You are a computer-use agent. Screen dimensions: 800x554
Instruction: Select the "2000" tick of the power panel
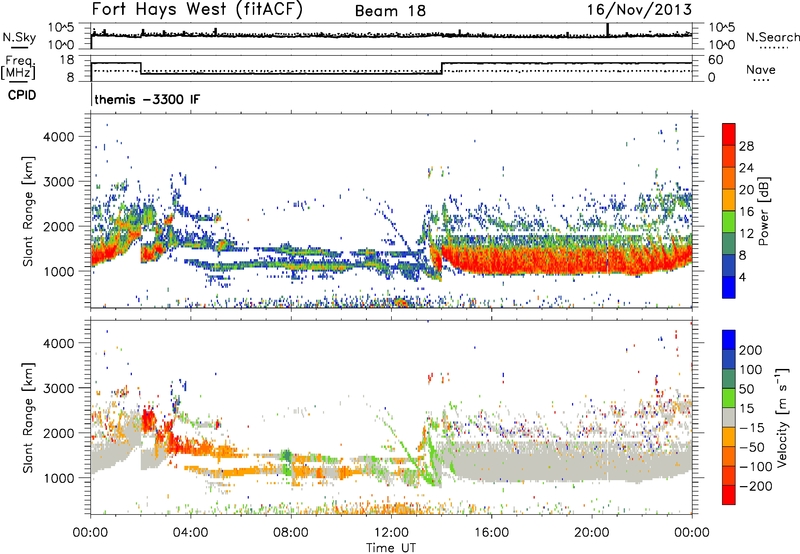pyautogui.click(x=58, y=226)
